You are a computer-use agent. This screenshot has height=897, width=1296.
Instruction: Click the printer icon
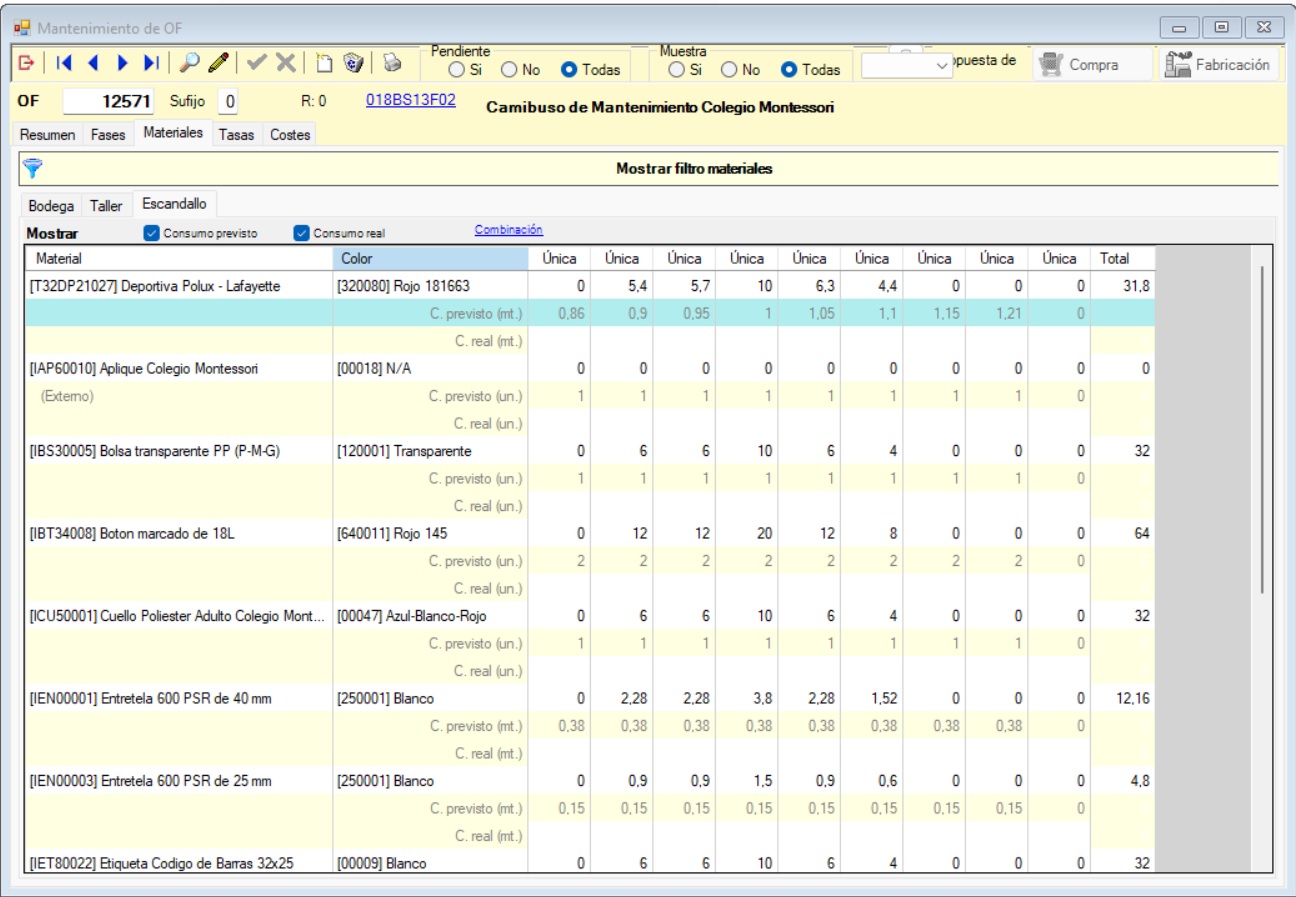(393, 64)
